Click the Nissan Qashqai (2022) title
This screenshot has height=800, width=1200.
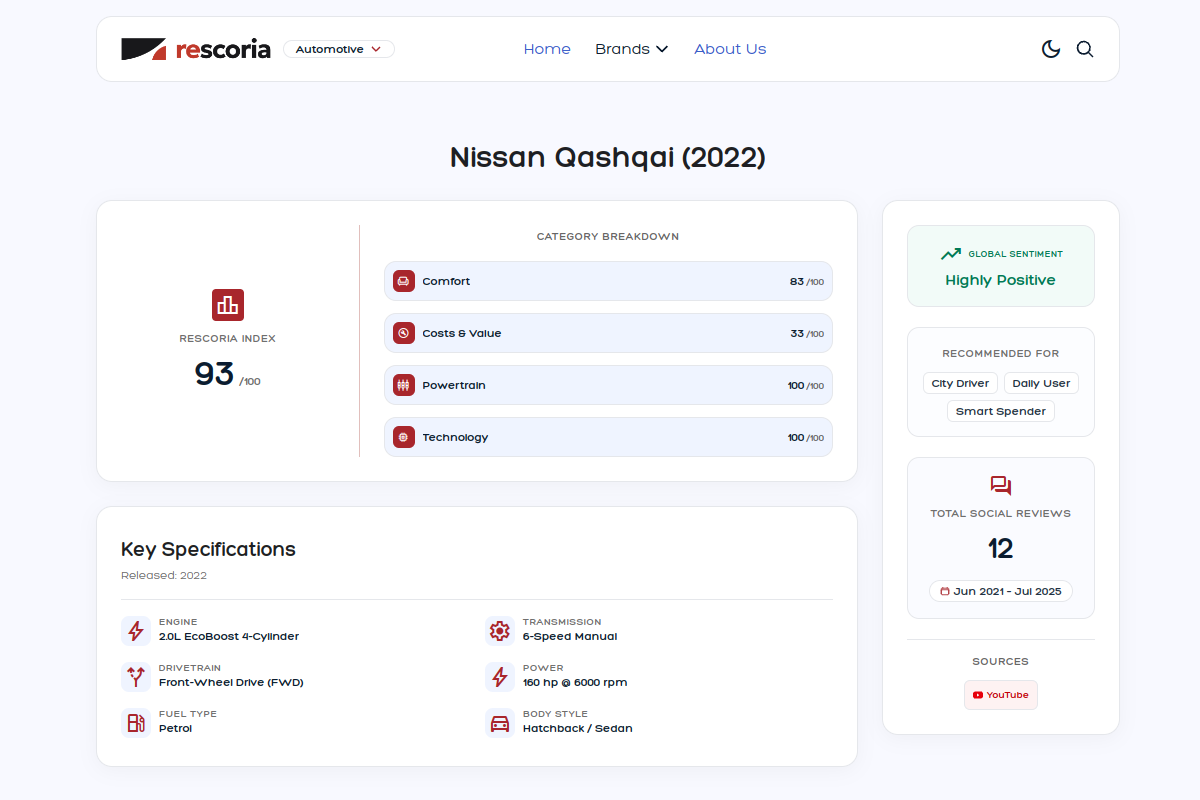tap(608, 158)
